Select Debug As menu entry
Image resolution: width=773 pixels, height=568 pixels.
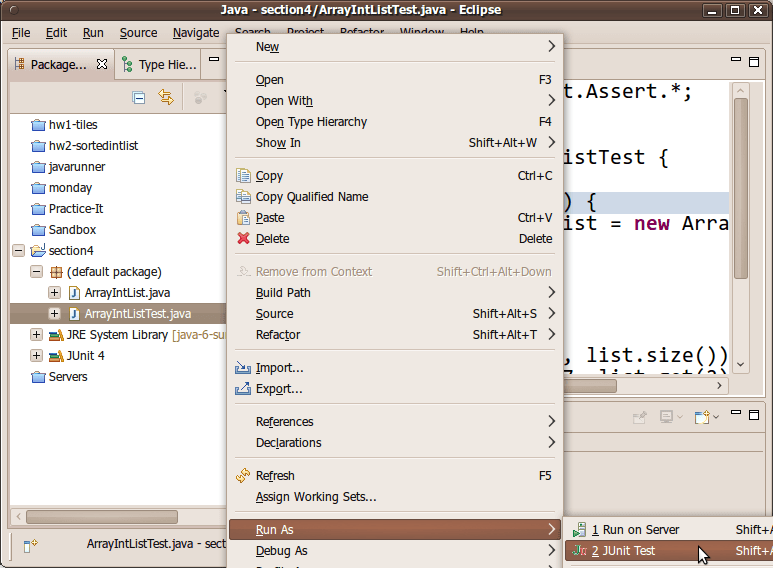[x=395, y=550]
